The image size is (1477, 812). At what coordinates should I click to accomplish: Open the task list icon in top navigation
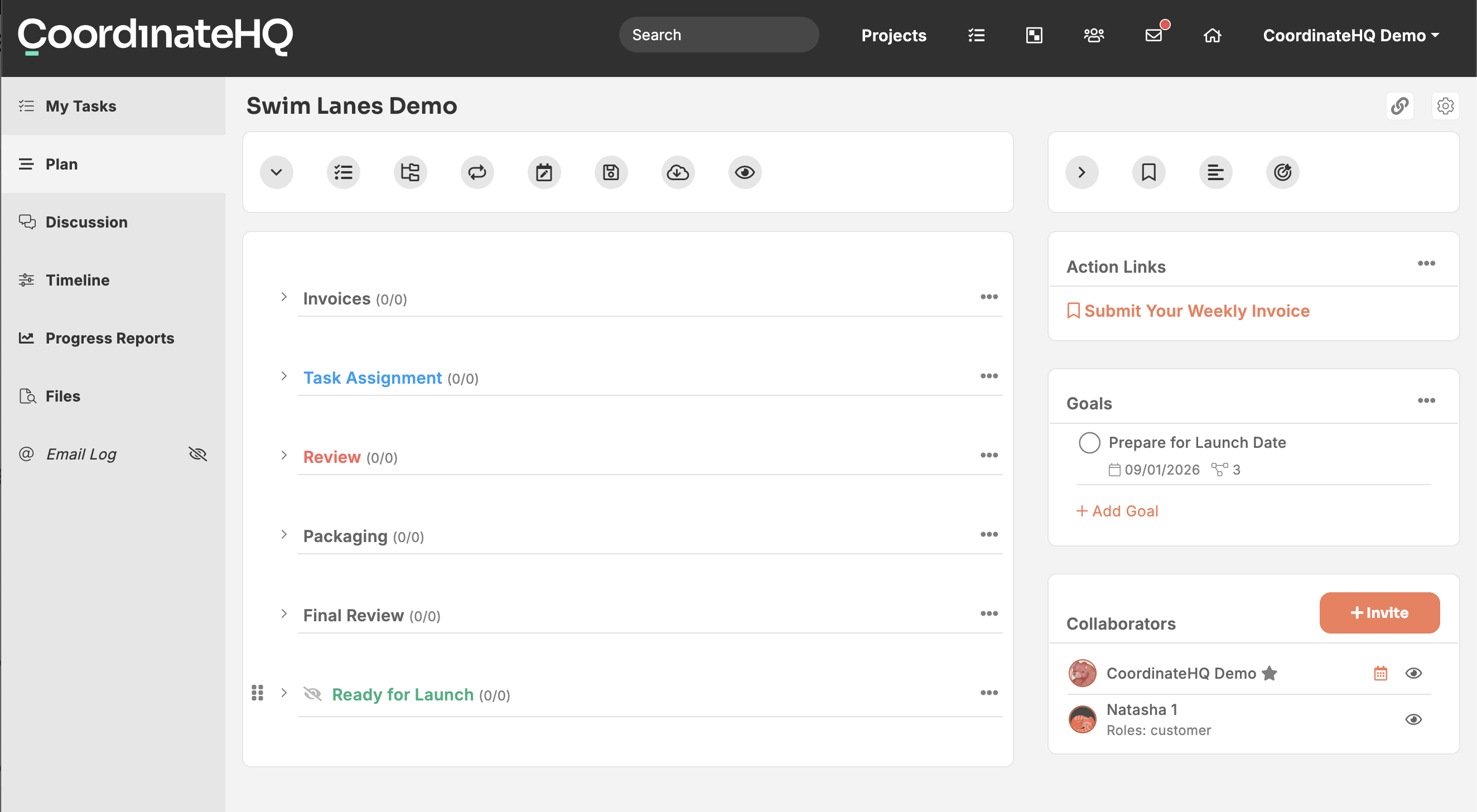[x=977, y=36]
